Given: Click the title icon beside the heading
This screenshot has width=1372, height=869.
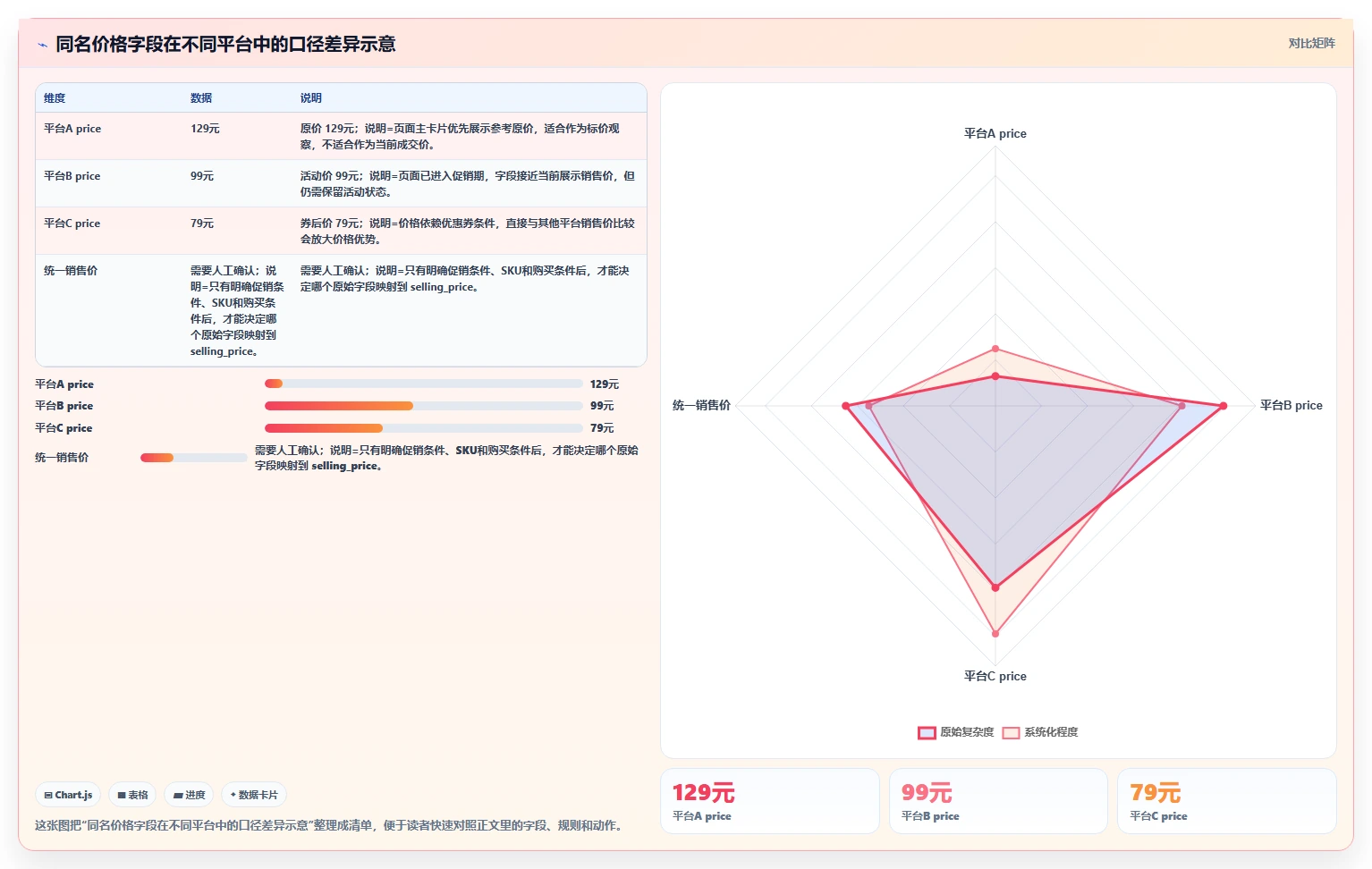Looking at the screenshot, I should pyautogui.click(x=42, y=45).
